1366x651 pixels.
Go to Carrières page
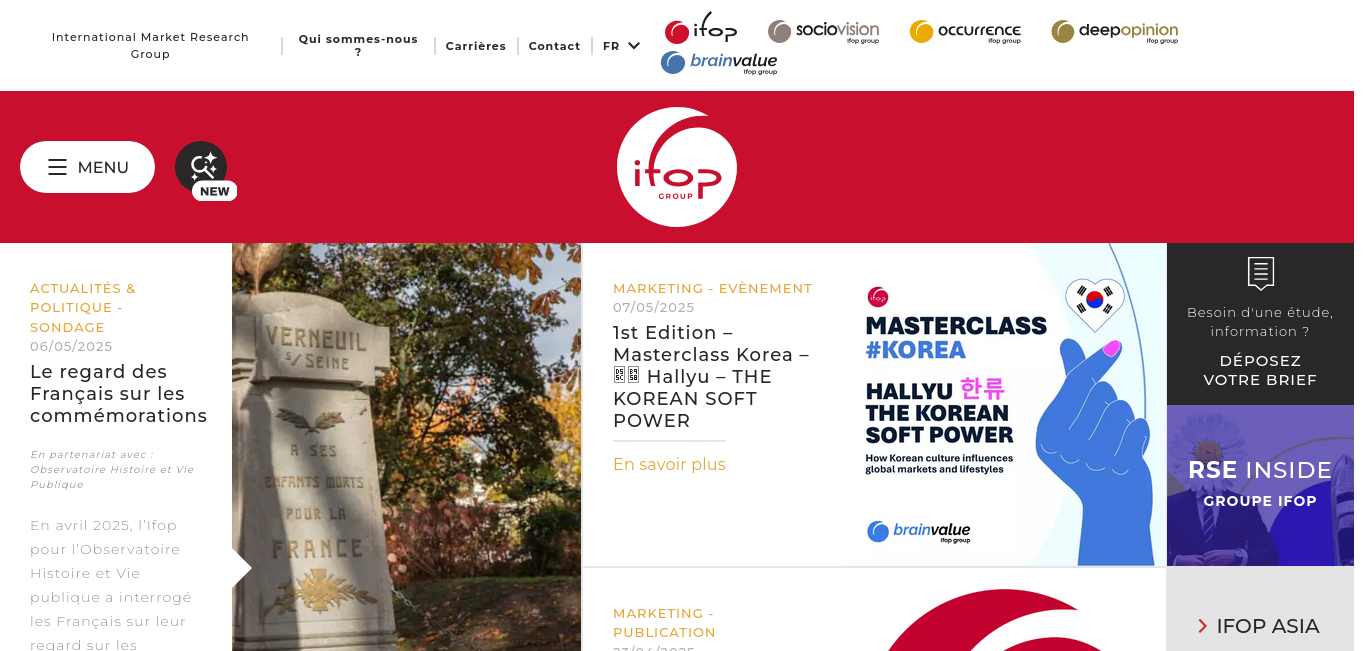(476, 46)
